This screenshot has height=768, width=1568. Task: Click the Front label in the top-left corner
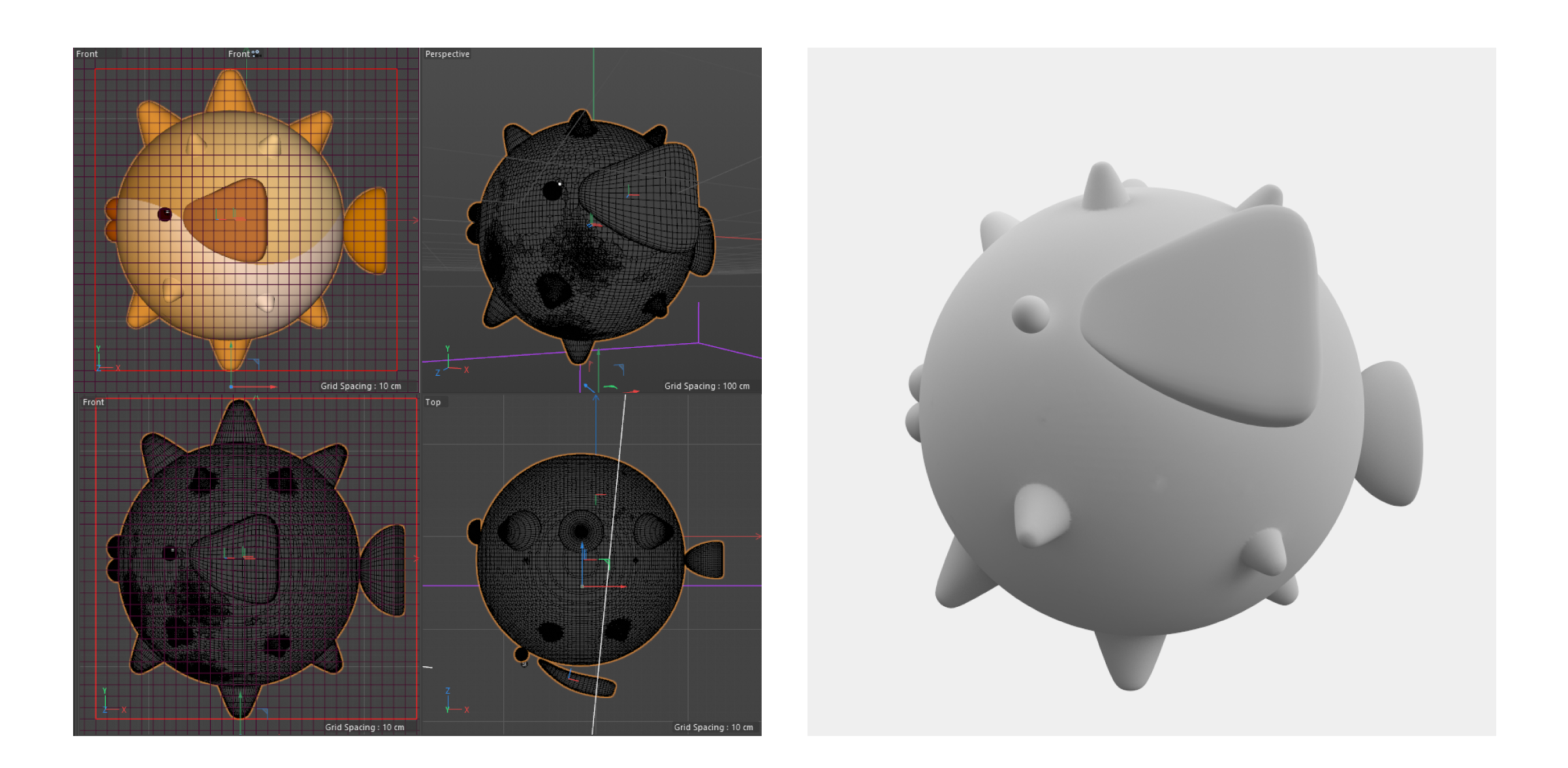(x=87, y=54)
